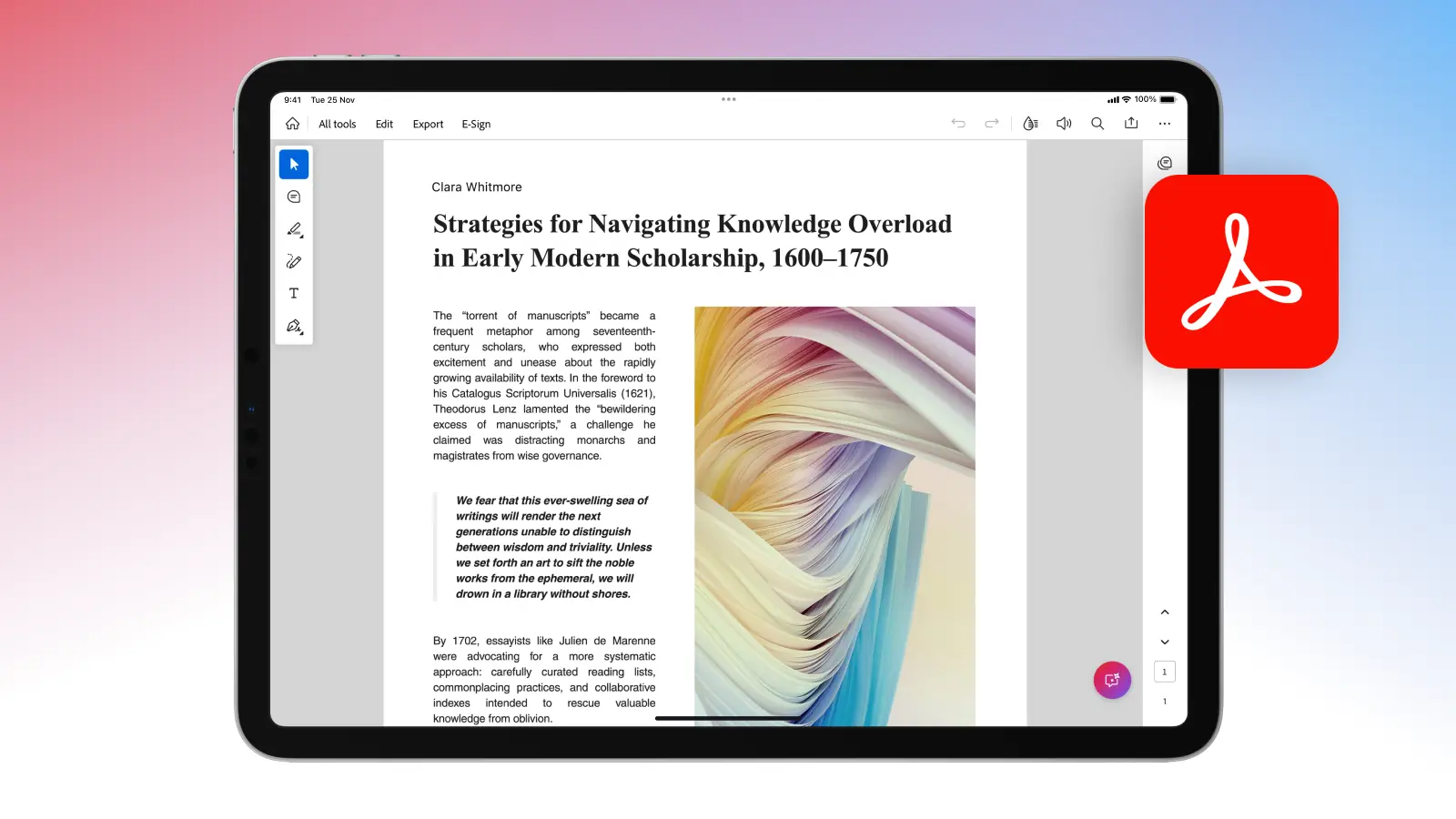This screenshot has width=1456, height=819.
Task: Share the document
Action: pos(1131,123)
